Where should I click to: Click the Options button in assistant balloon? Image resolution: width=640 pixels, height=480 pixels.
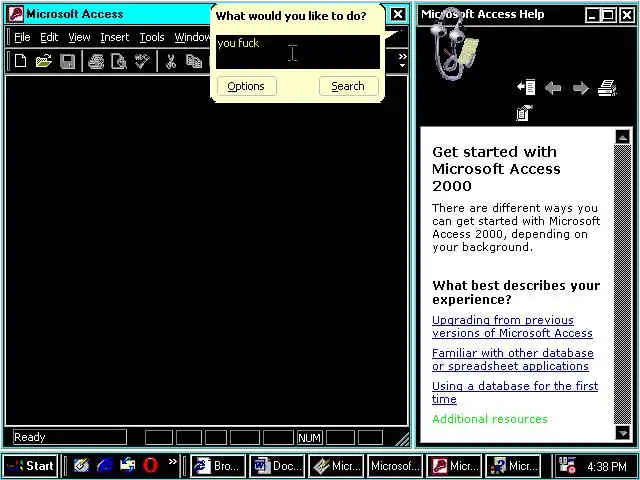[x=247, y=86]
